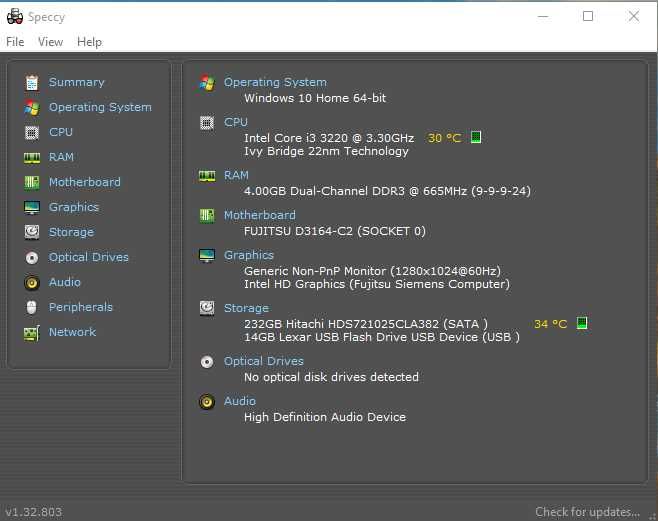Click the Graphics monitor icon in summary panel

[x=207, y=255]
